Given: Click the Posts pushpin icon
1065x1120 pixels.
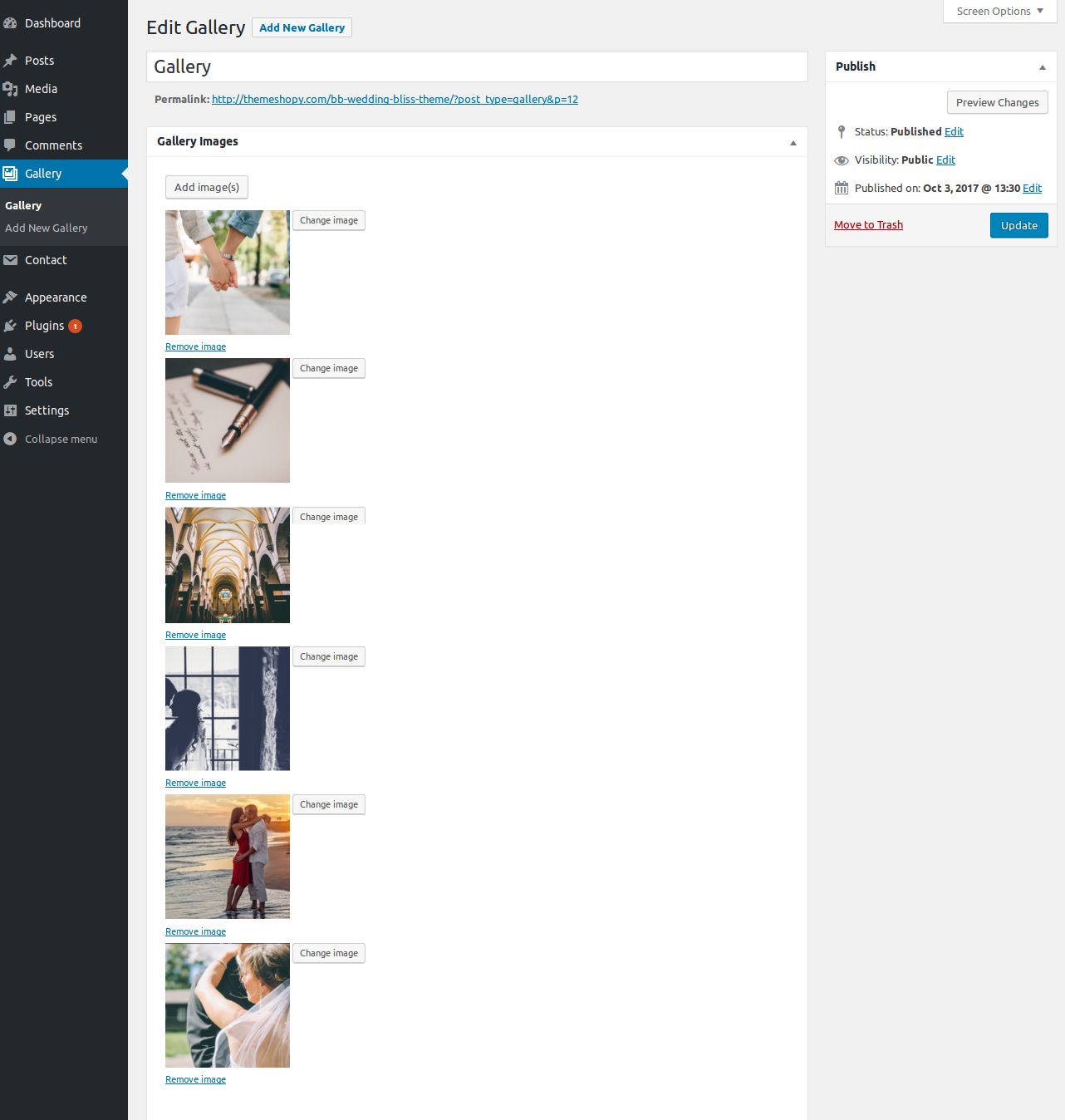Looking at the screenshot, I should (x=10, y=61).
